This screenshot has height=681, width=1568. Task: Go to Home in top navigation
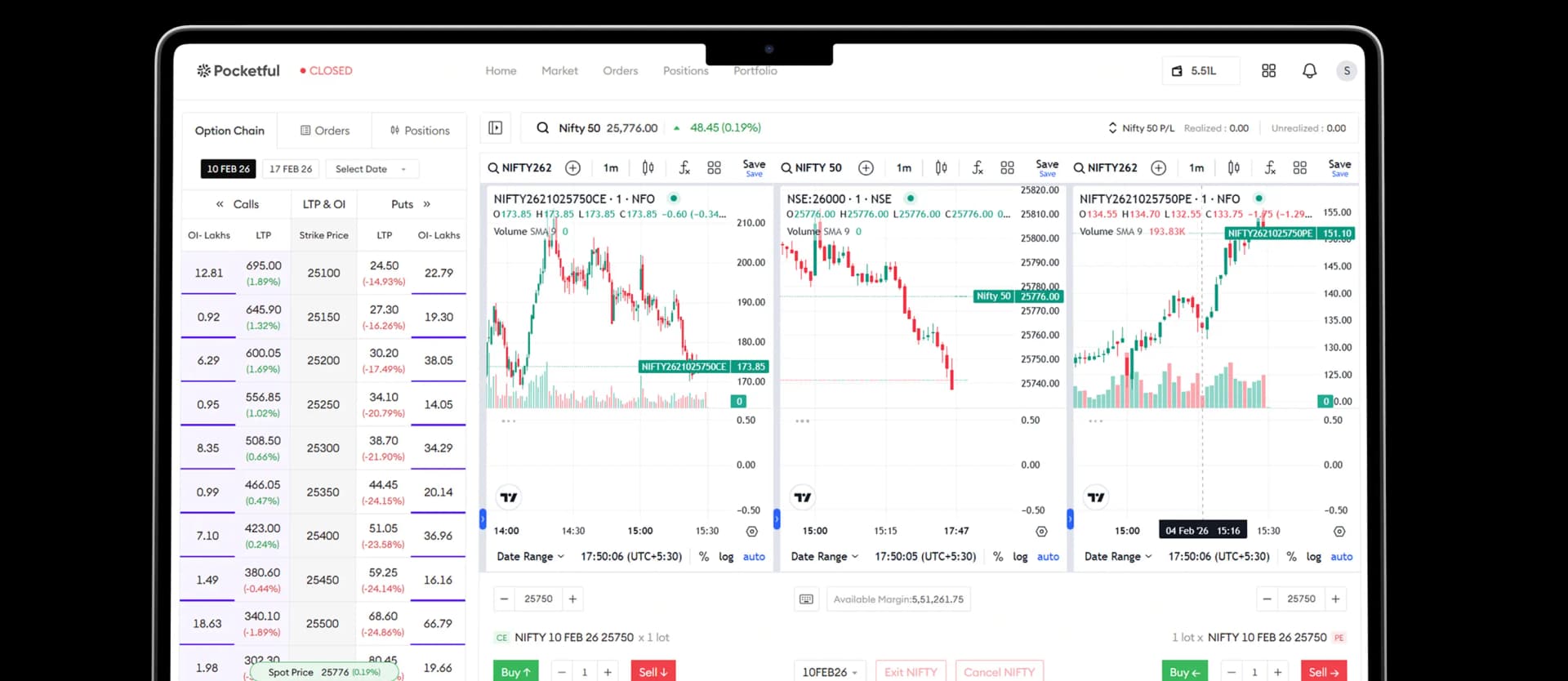(501, 71)
